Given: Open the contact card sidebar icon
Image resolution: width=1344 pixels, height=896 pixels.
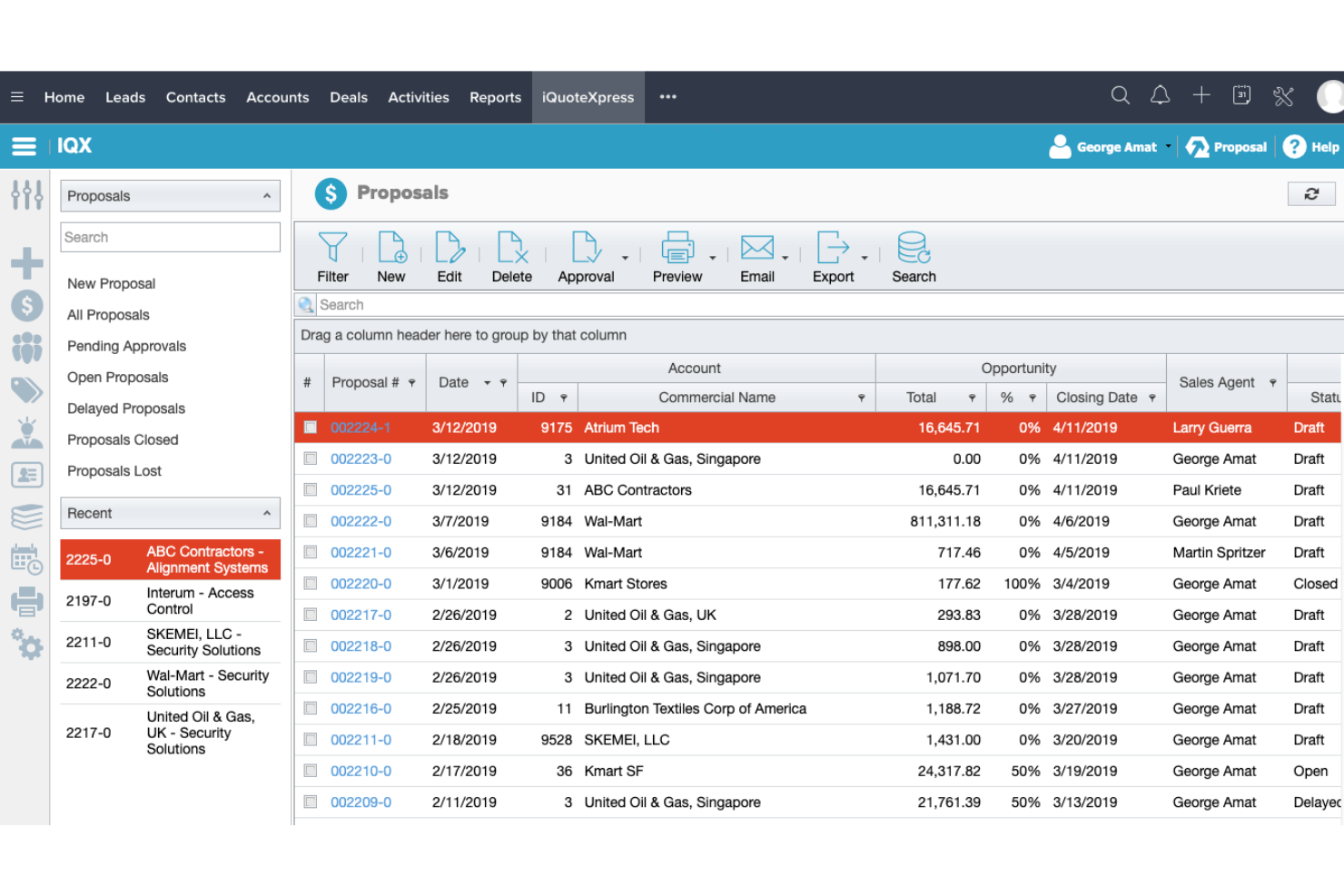Looking at the screenshot, I should (x=26, y=475).
